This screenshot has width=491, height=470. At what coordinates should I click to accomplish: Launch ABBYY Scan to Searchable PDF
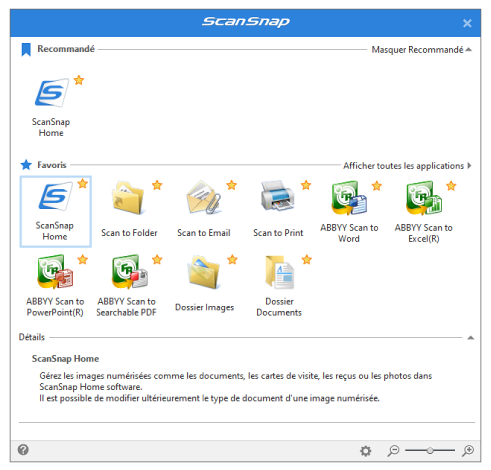click(x=127, y=285)
